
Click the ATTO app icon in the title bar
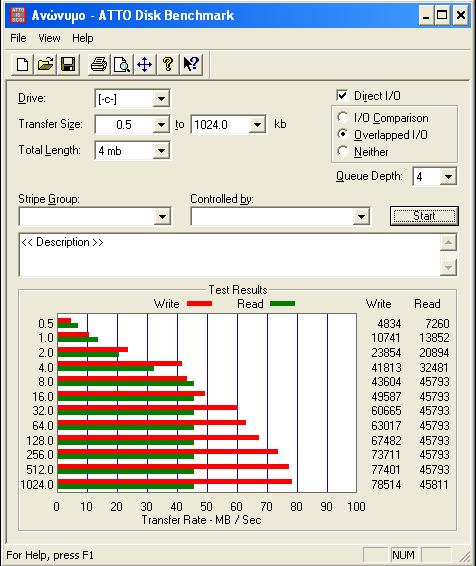(18, 16)
